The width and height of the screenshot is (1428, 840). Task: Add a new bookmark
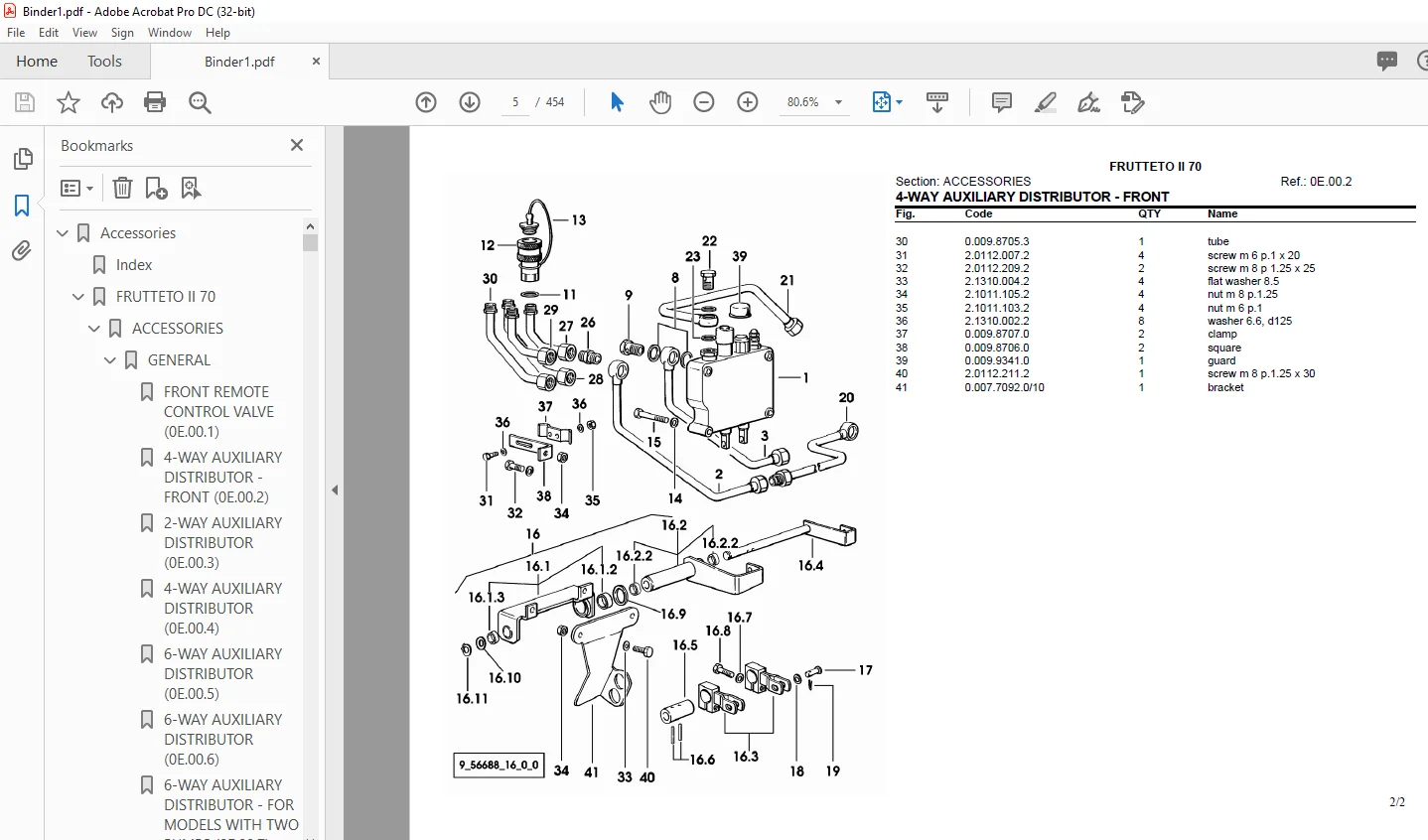157,188
